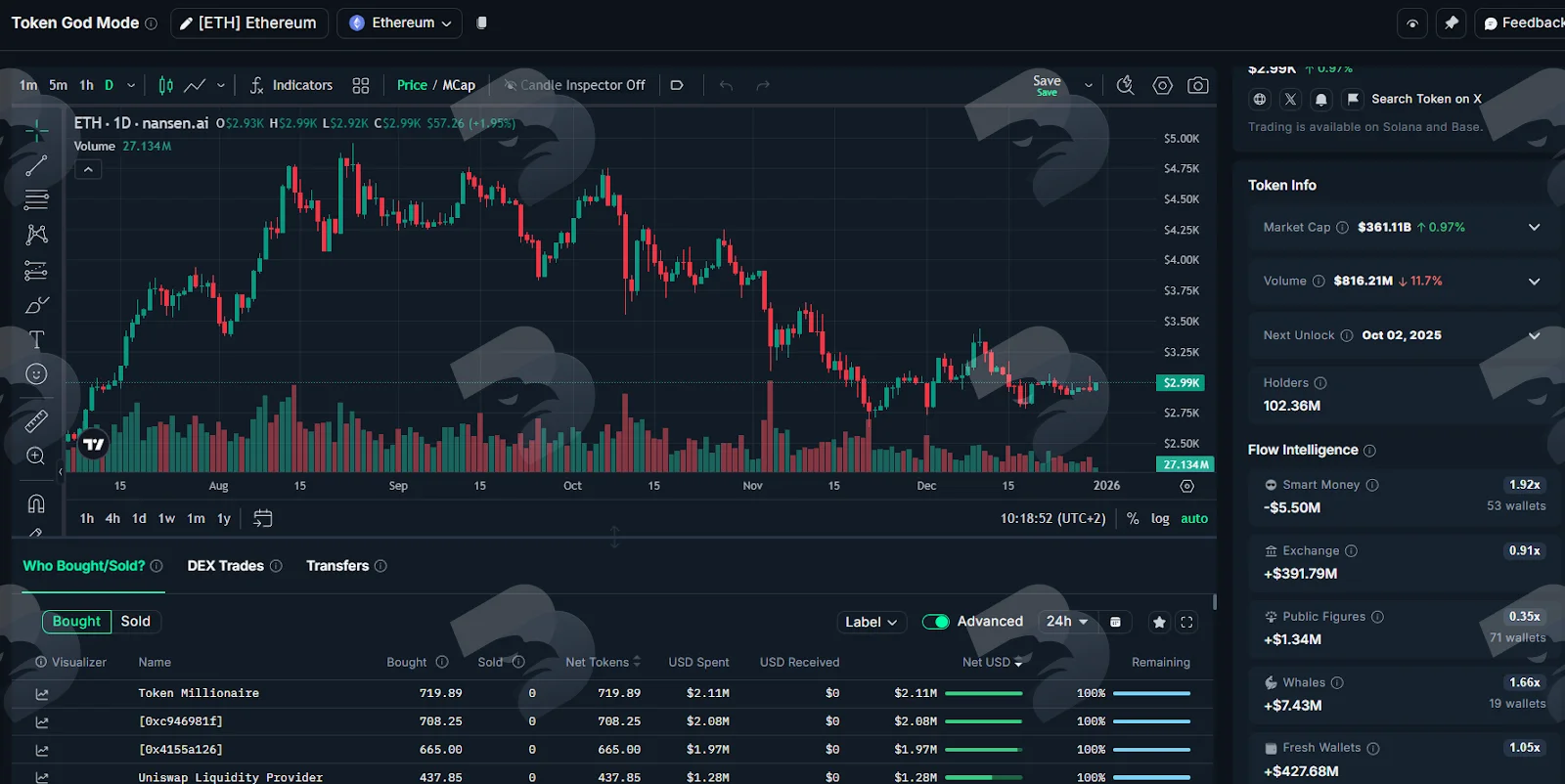The width and height of the screenshot is (1565, 784).
Task: Open the Indicators menu
Action: pos(291,86)
